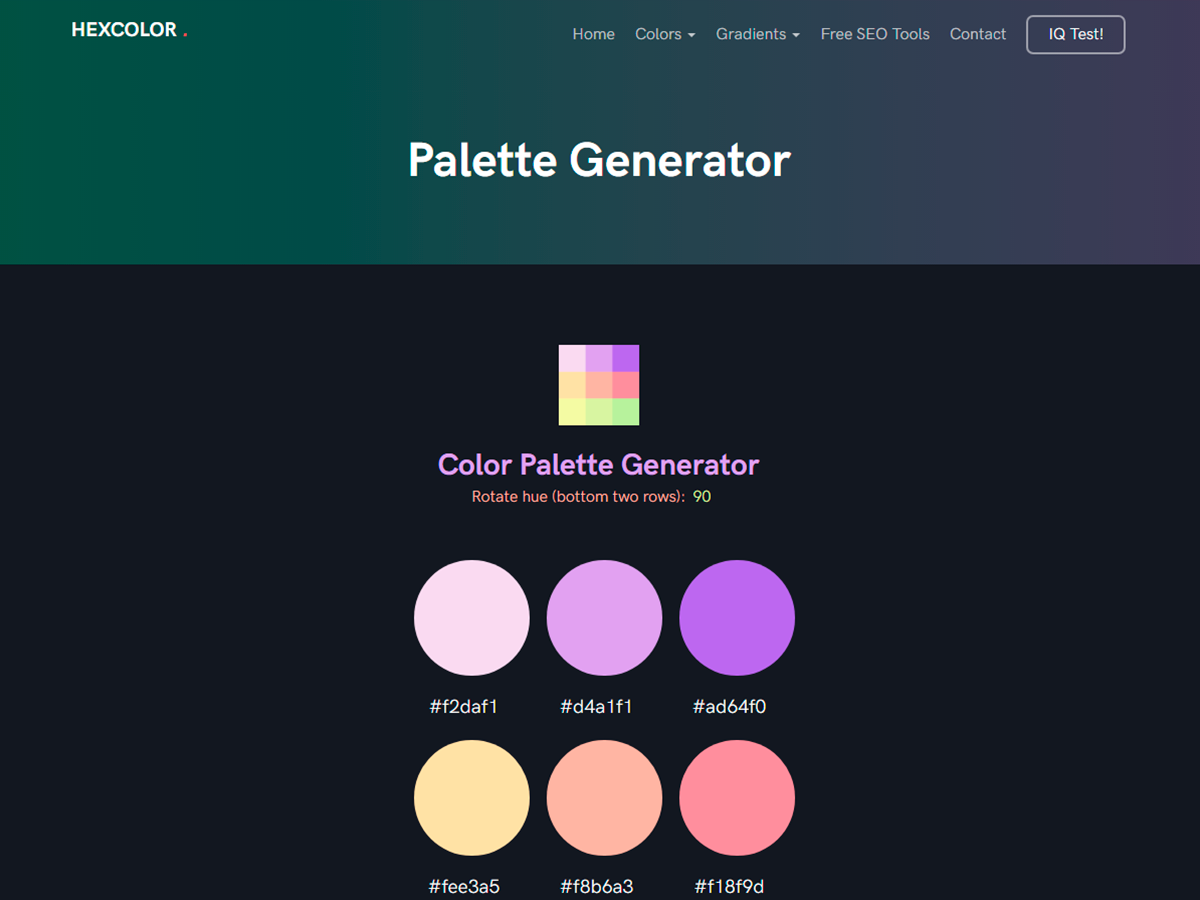Select the #f18f9d coral pink circle

pos(737,798)
